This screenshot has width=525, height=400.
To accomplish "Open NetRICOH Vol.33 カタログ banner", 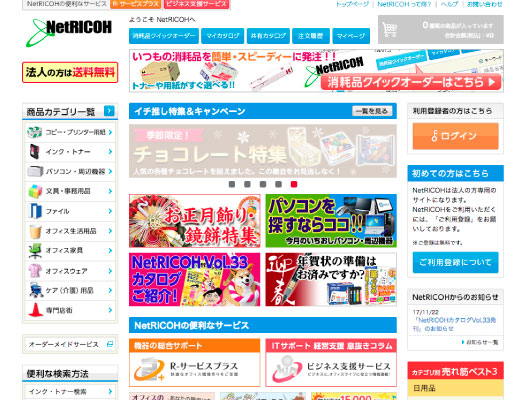I will pos(195,279).
